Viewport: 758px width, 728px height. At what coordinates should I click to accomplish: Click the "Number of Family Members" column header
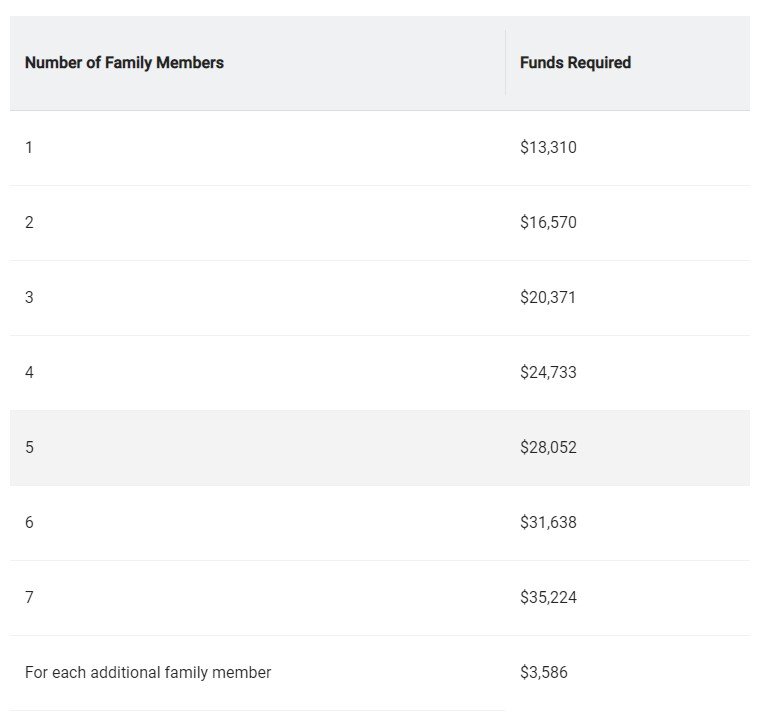(124, 63)
